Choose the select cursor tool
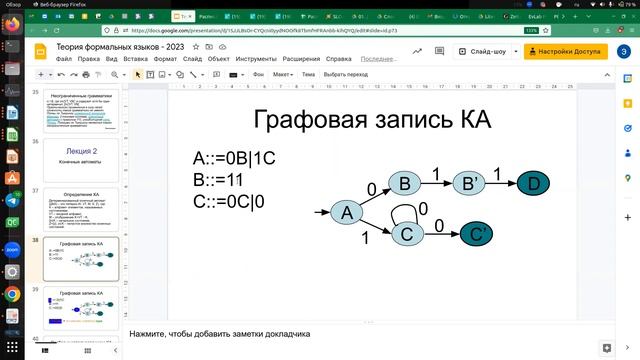640x360 pixels. (138, 75)
